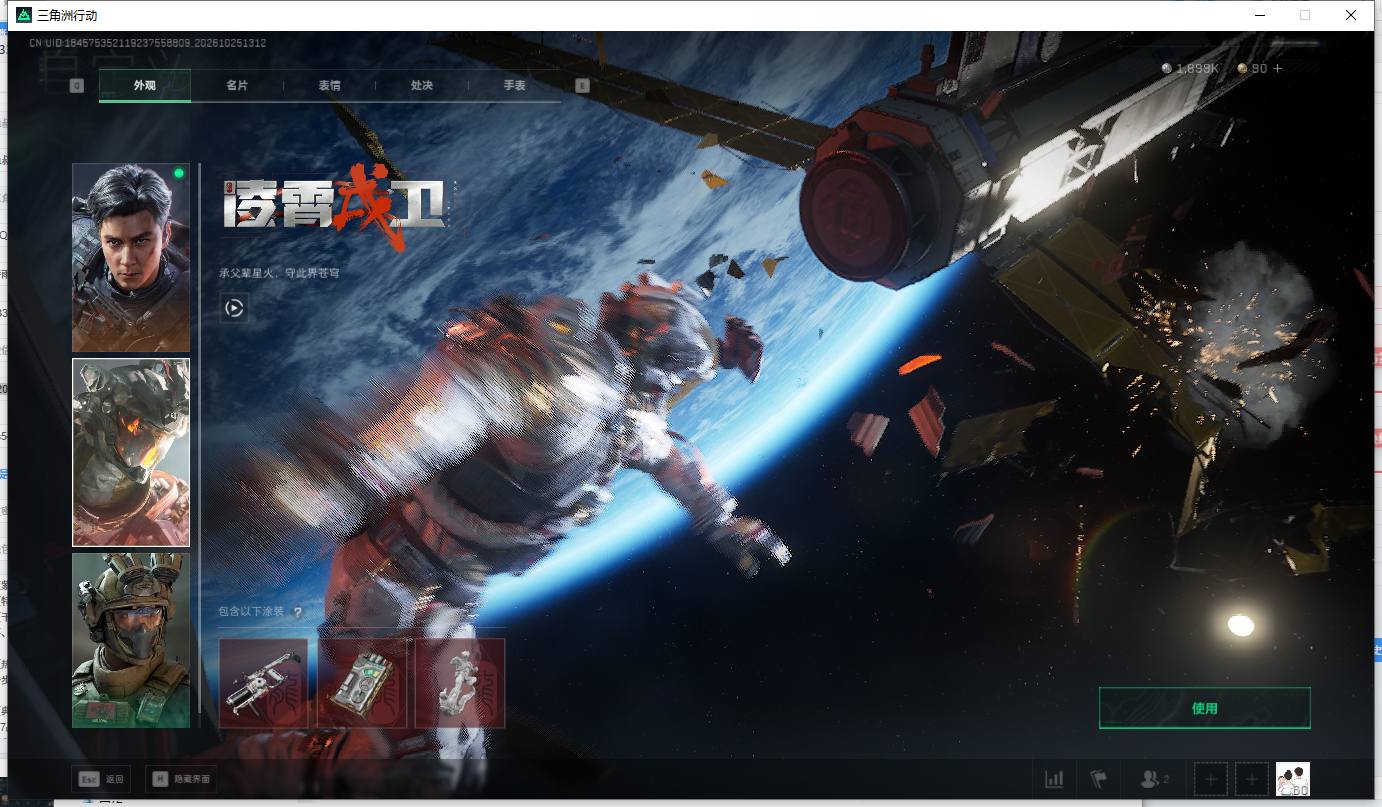Select the green camo goggles soldier skin
The width and height of the screenshot is (1382, 807).
(x=131, y=640)
